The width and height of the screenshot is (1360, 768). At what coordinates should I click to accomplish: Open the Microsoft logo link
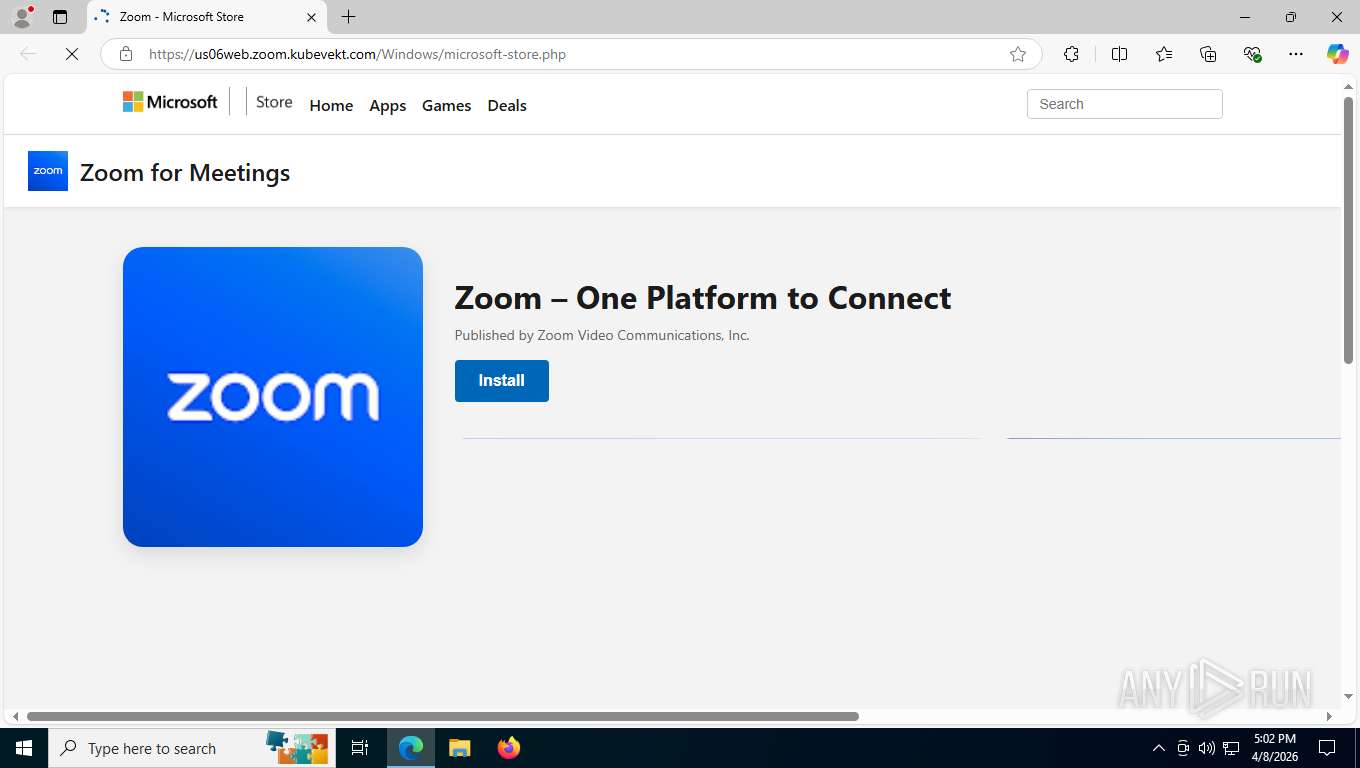click(170, 102)
